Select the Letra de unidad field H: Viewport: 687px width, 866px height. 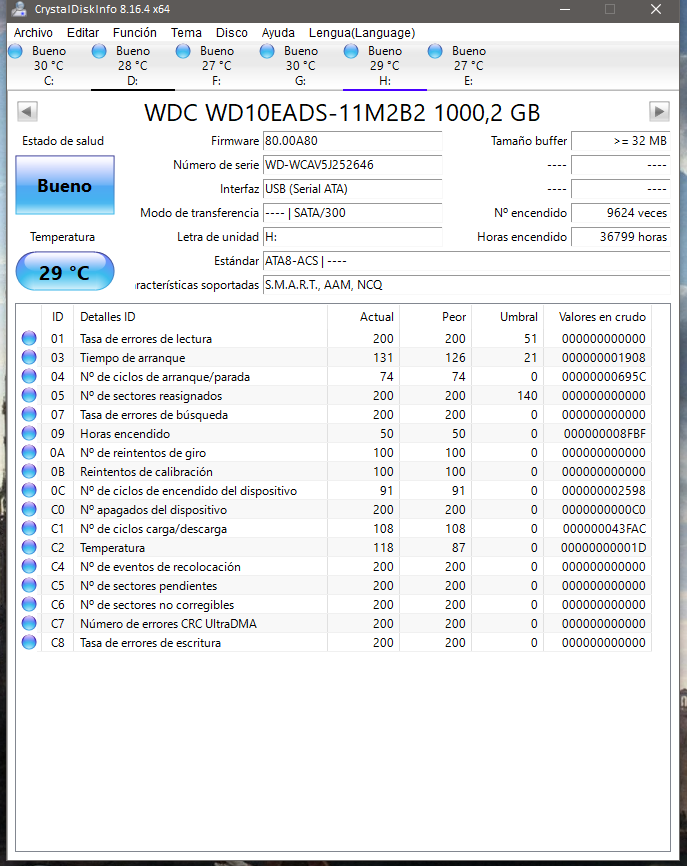coord(352,237)
